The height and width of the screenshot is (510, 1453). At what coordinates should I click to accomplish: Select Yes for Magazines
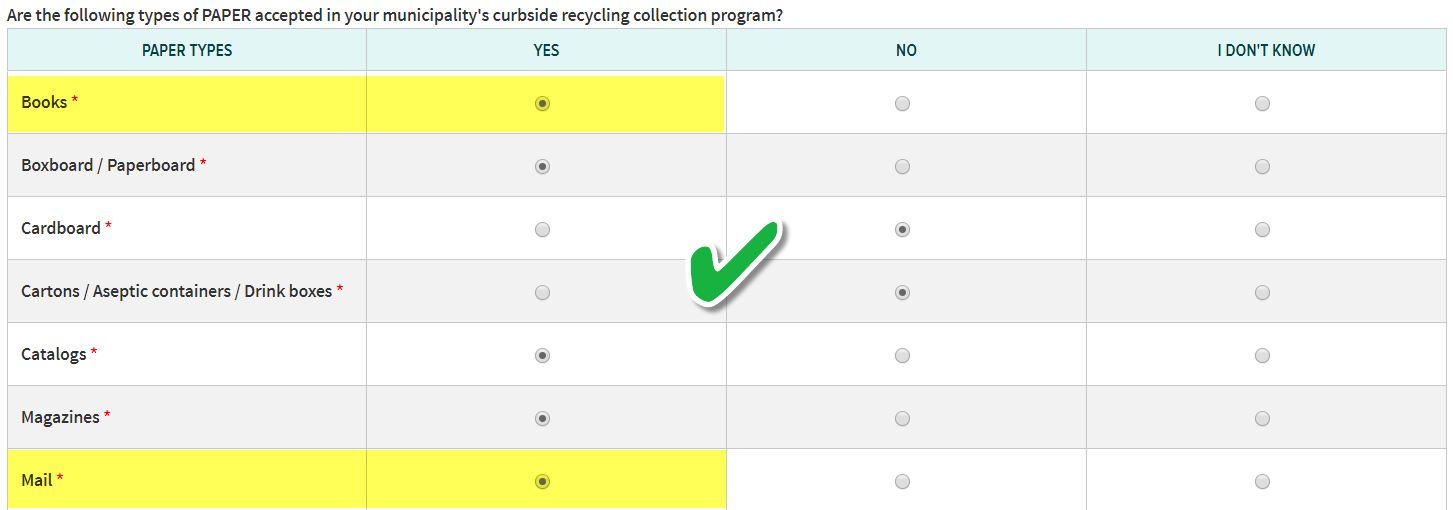click(x=542, y=418)
